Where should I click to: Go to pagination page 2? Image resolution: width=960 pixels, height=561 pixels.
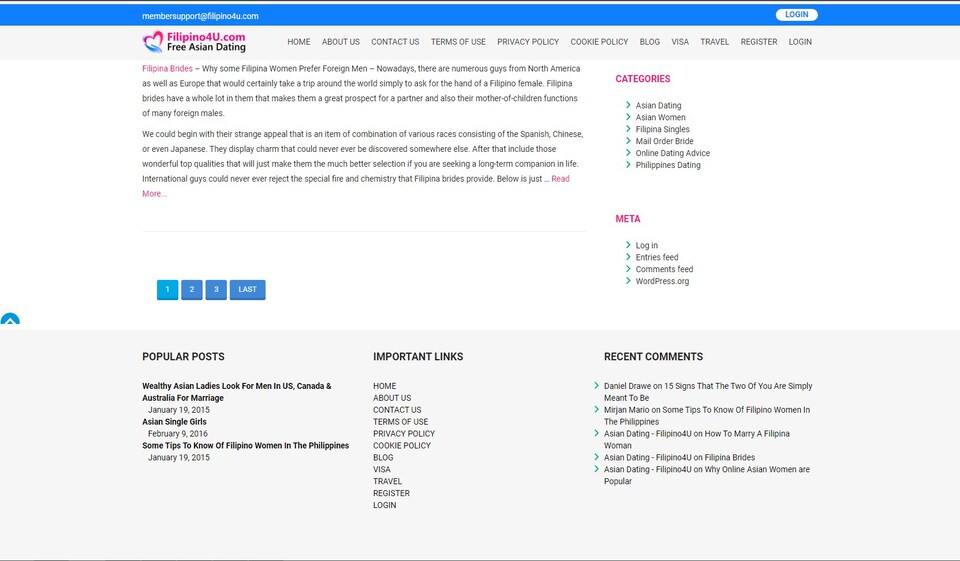pyautogui.click(x=192, y=290)
